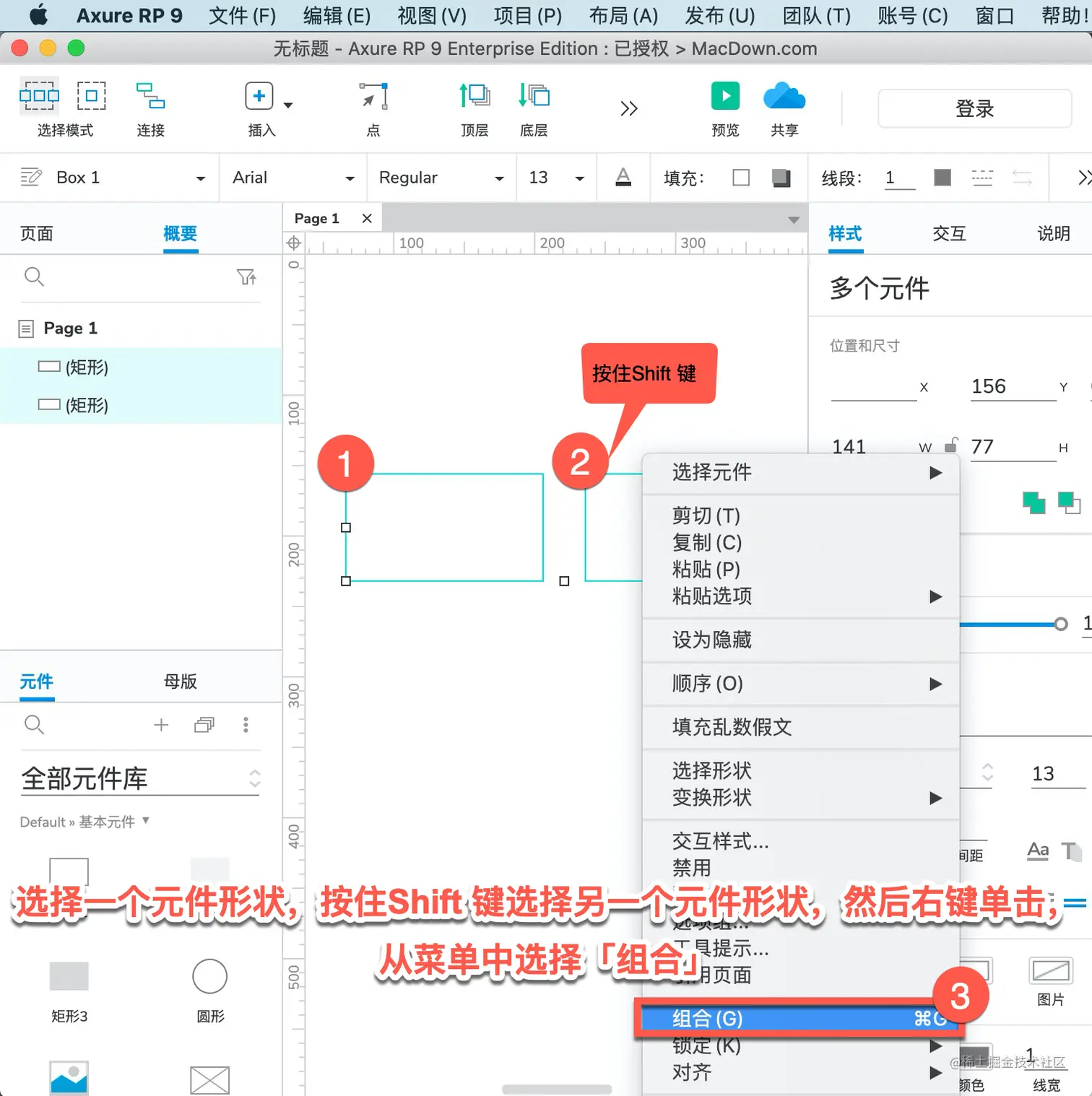The image size is (1092, 1096).
Task: Open the 布局 (A) menu
Action: 623,15
